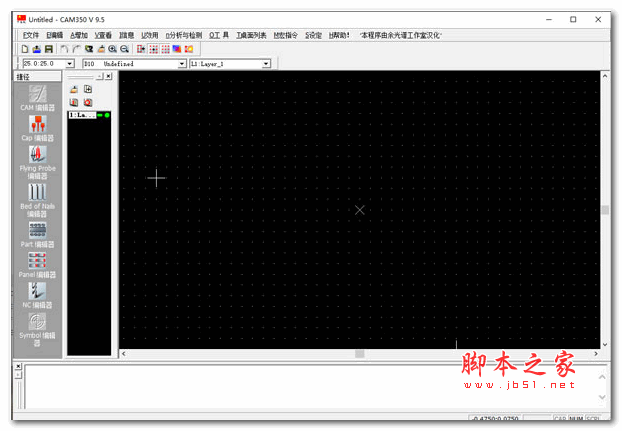The height and width of the screenshot is (431, 622).
Task: Switch to the CAM editor shortcut
Action: (37, 98)
